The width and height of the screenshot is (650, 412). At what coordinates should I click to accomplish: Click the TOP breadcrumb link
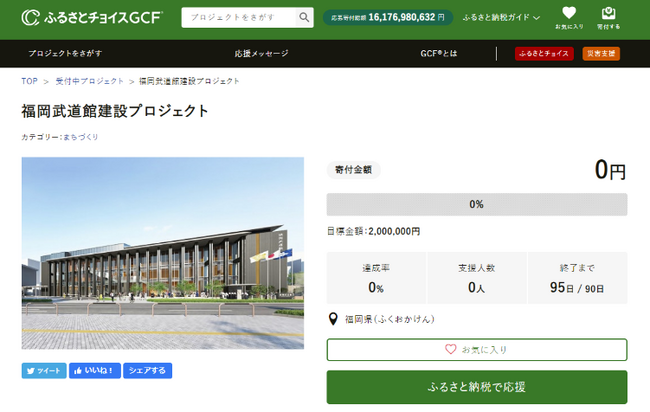[x=30, y=81]
